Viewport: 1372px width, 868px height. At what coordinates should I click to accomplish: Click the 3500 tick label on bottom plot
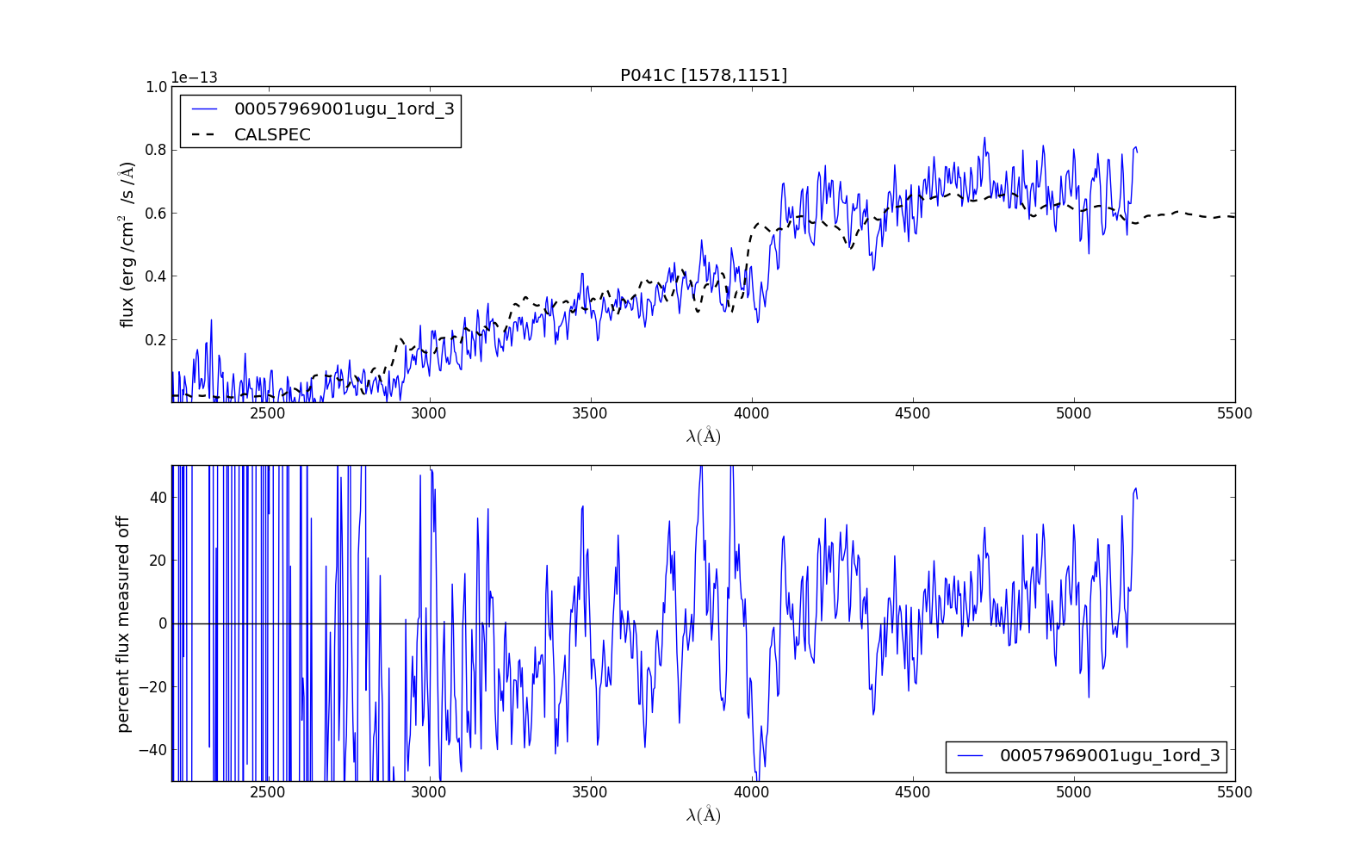pyautogui.click(x=590, y=792)
